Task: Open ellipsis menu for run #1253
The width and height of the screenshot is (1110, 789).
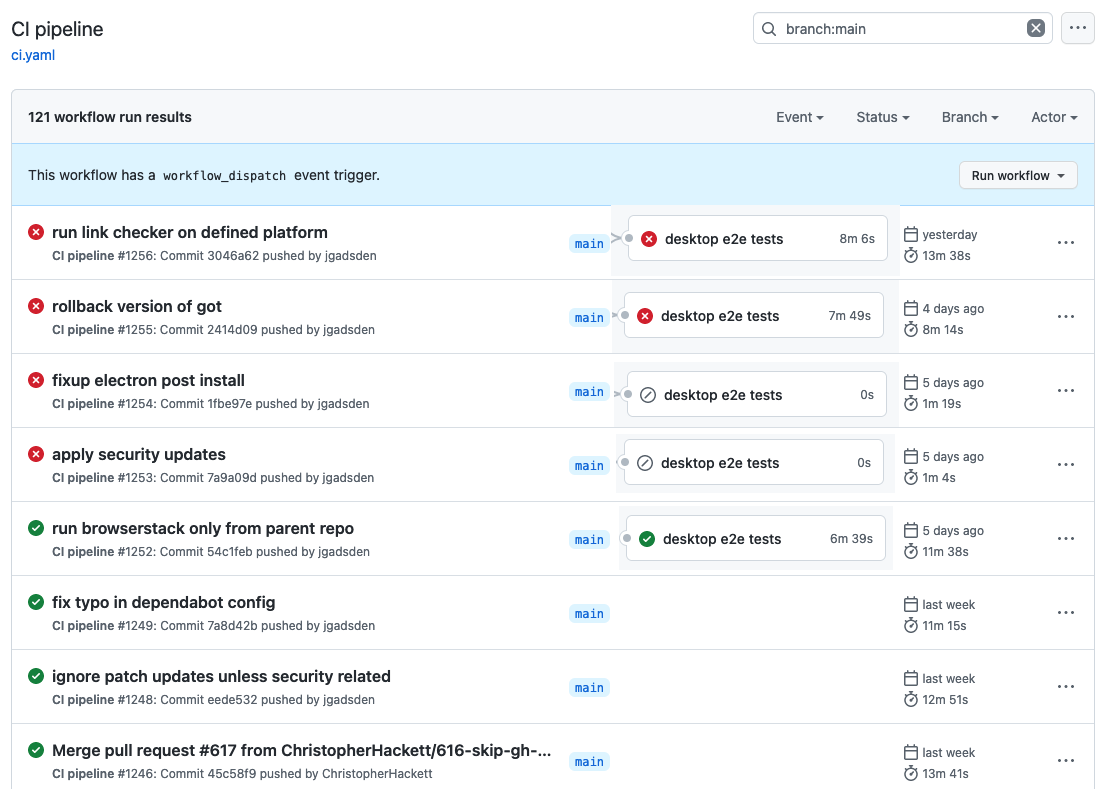Action: pyautogui.click(x=1065, y=464)
